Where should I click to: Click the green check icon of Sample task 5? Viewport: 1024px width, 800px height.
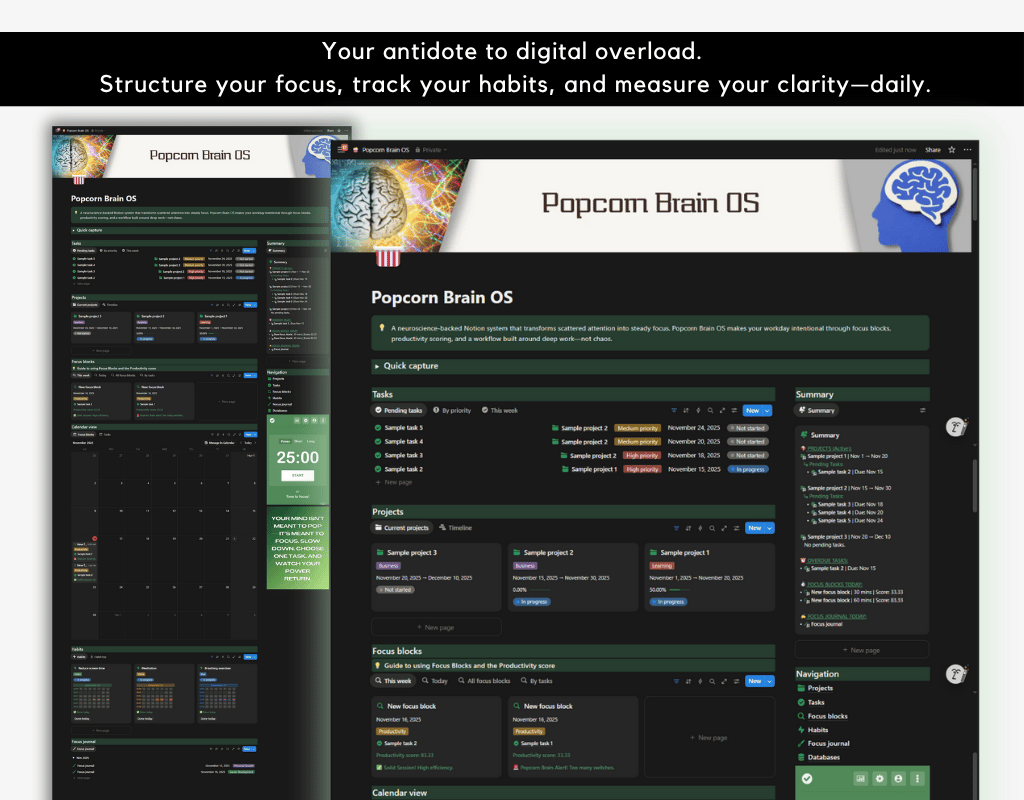(377, 428)
